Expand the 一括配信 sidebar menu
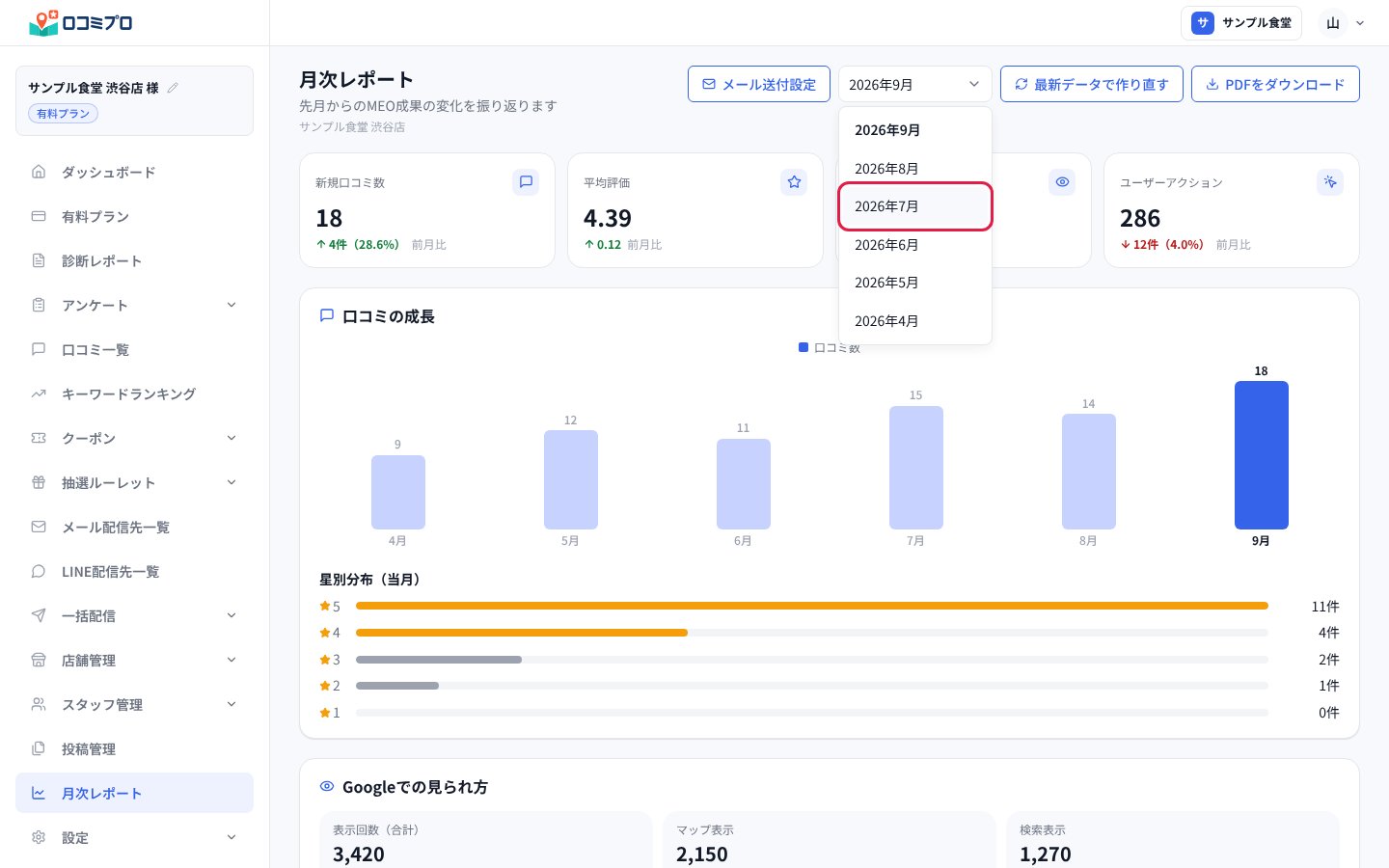 [x=135, y=615]
